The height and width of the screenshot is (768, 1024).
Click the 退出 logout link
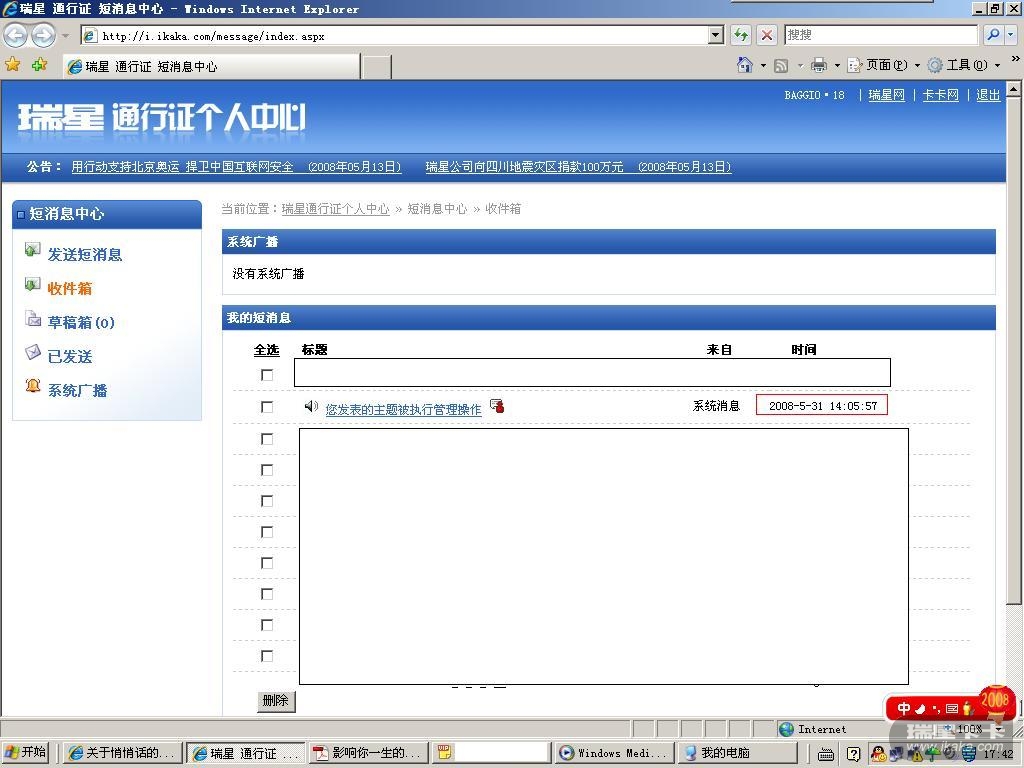988,95
